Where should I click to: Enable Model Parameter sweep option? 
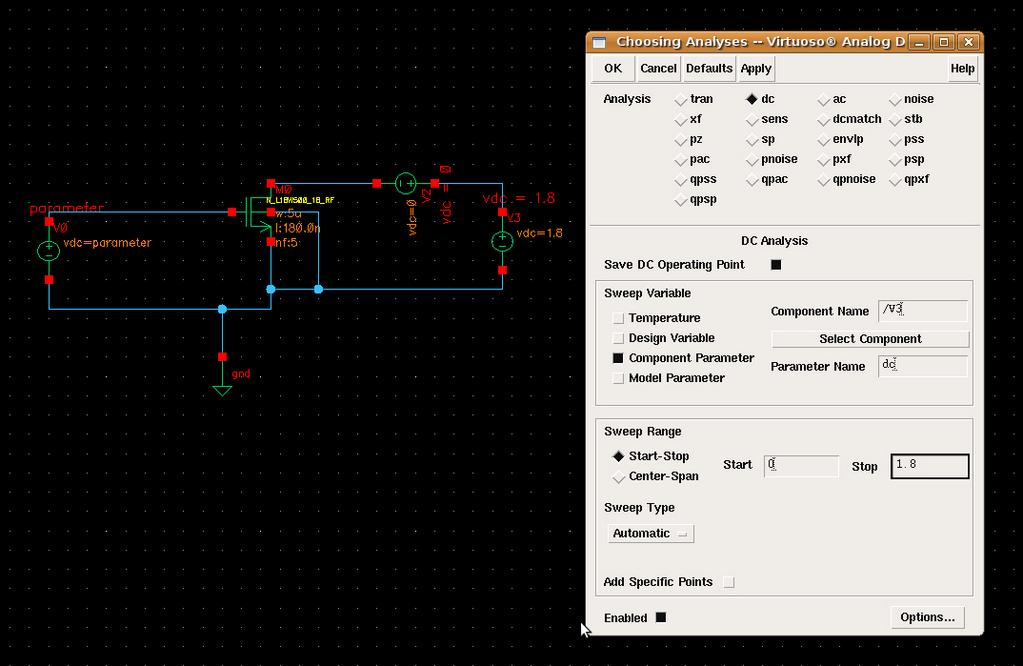coord(618,378)
